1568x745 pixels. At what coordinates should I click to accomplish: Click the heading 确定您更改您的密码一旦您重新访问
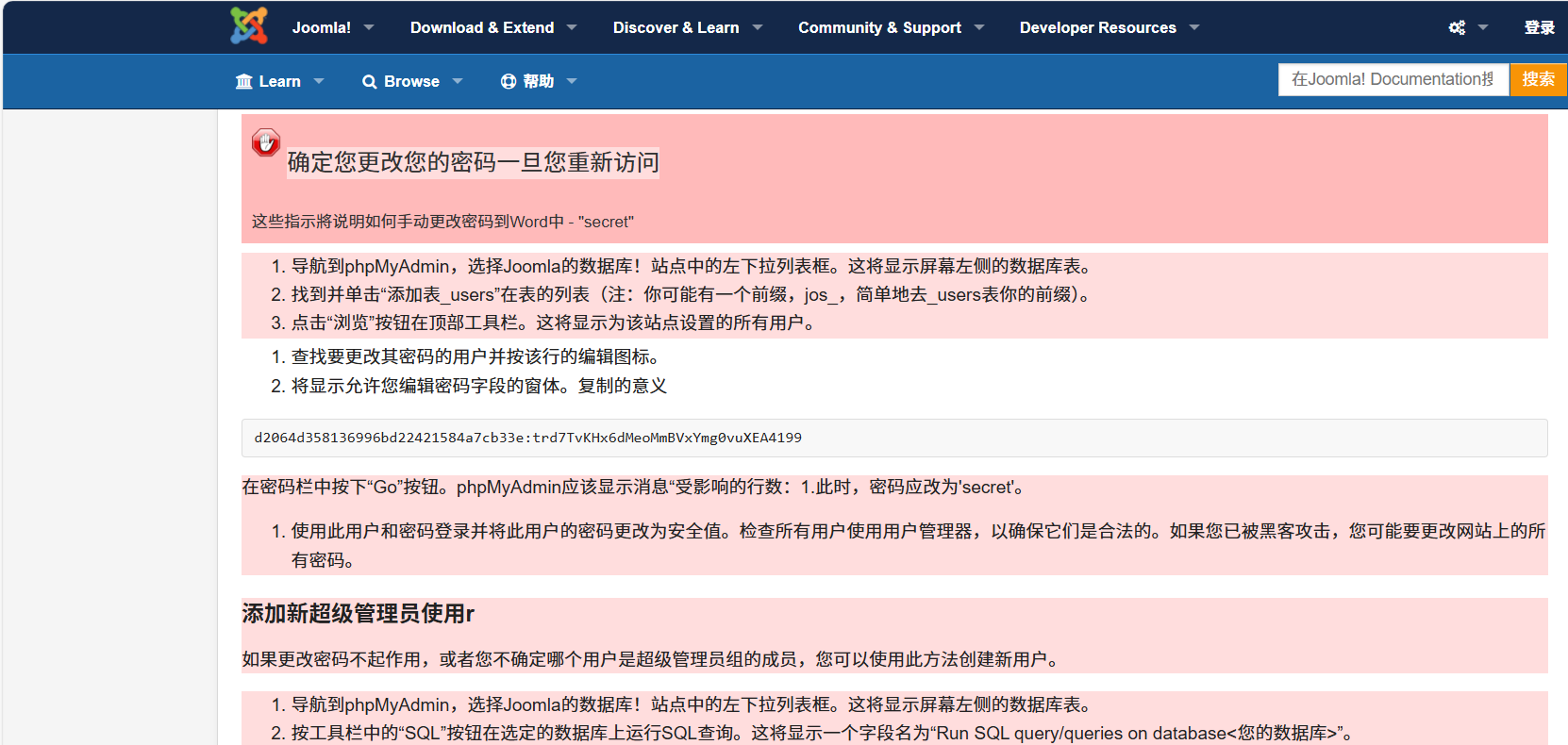click(x=474, y=162)
